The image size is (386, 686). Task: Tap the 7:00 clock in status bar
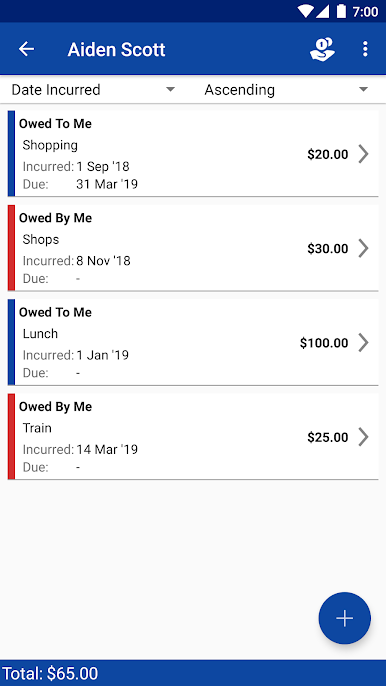365,12
